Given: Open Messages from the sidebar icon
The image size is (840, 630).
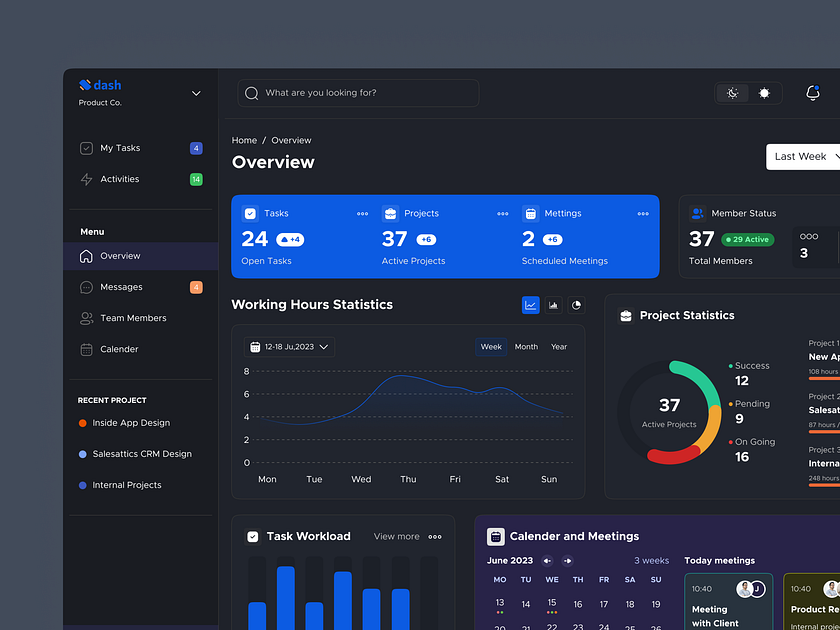Looking at the screenshot, I should tap(88, 287).
